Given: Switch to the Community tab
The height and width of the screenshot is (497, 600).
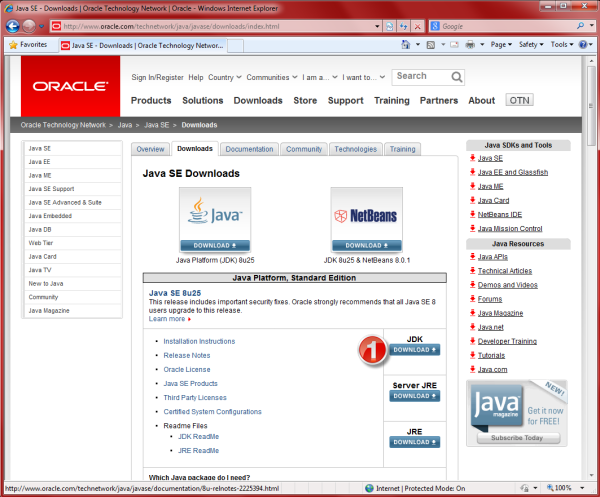Looking at the screenshot, I should pyautogui.click(x=304, y=149).
